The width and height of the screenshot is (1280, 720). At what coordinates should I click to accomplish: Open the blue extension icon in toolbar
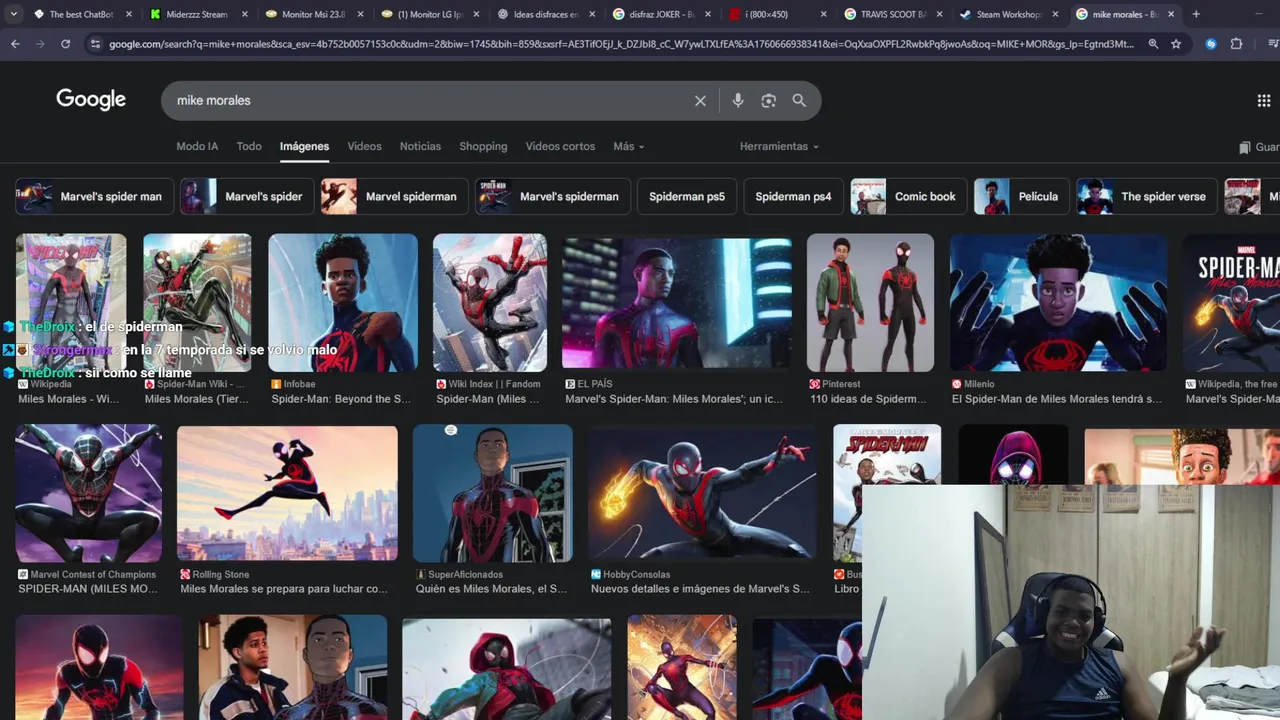(x=1211, y=44)
